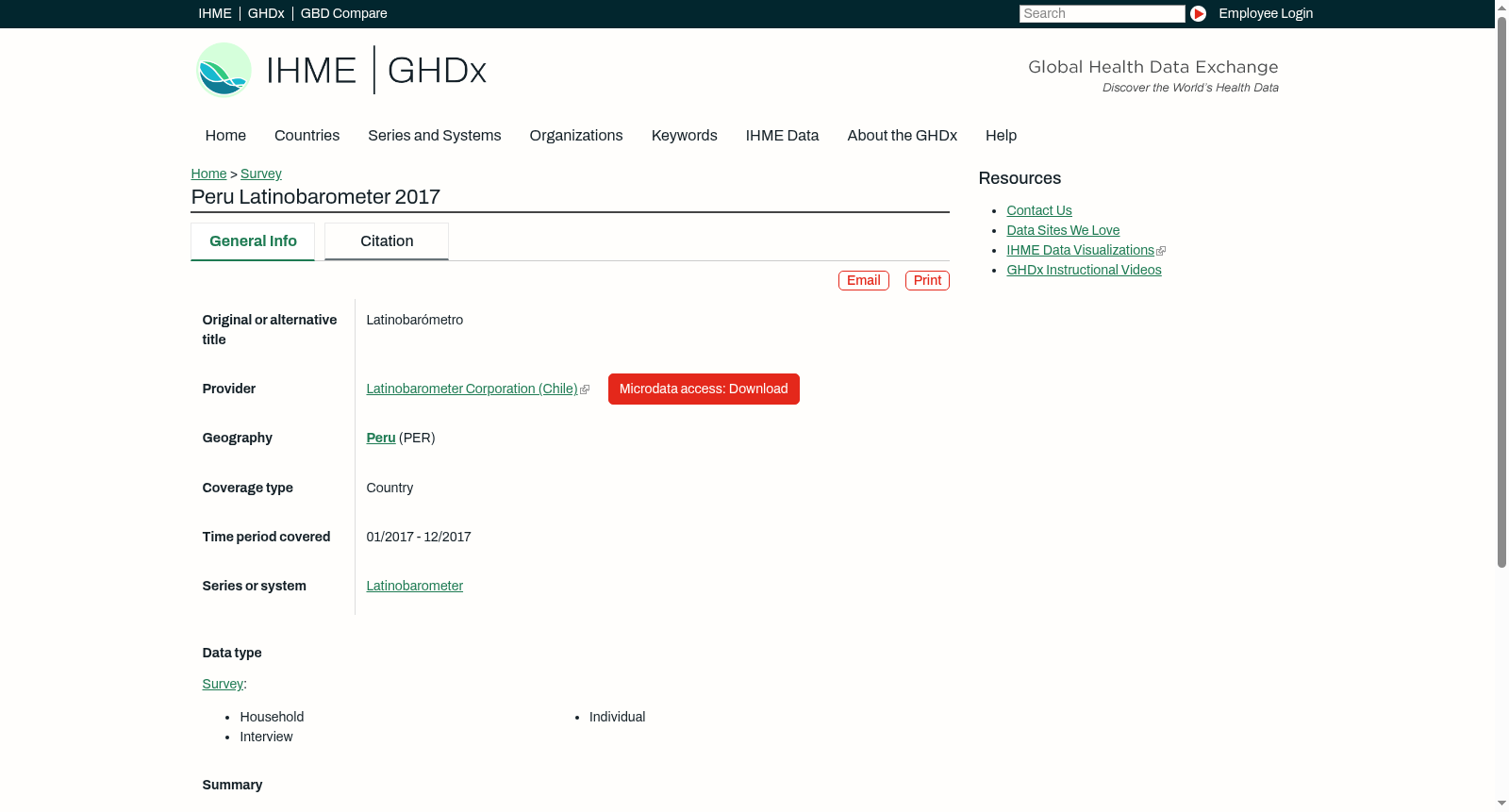Open Data Sites We Love link

pyautogui.click(x=1063, y=230)
